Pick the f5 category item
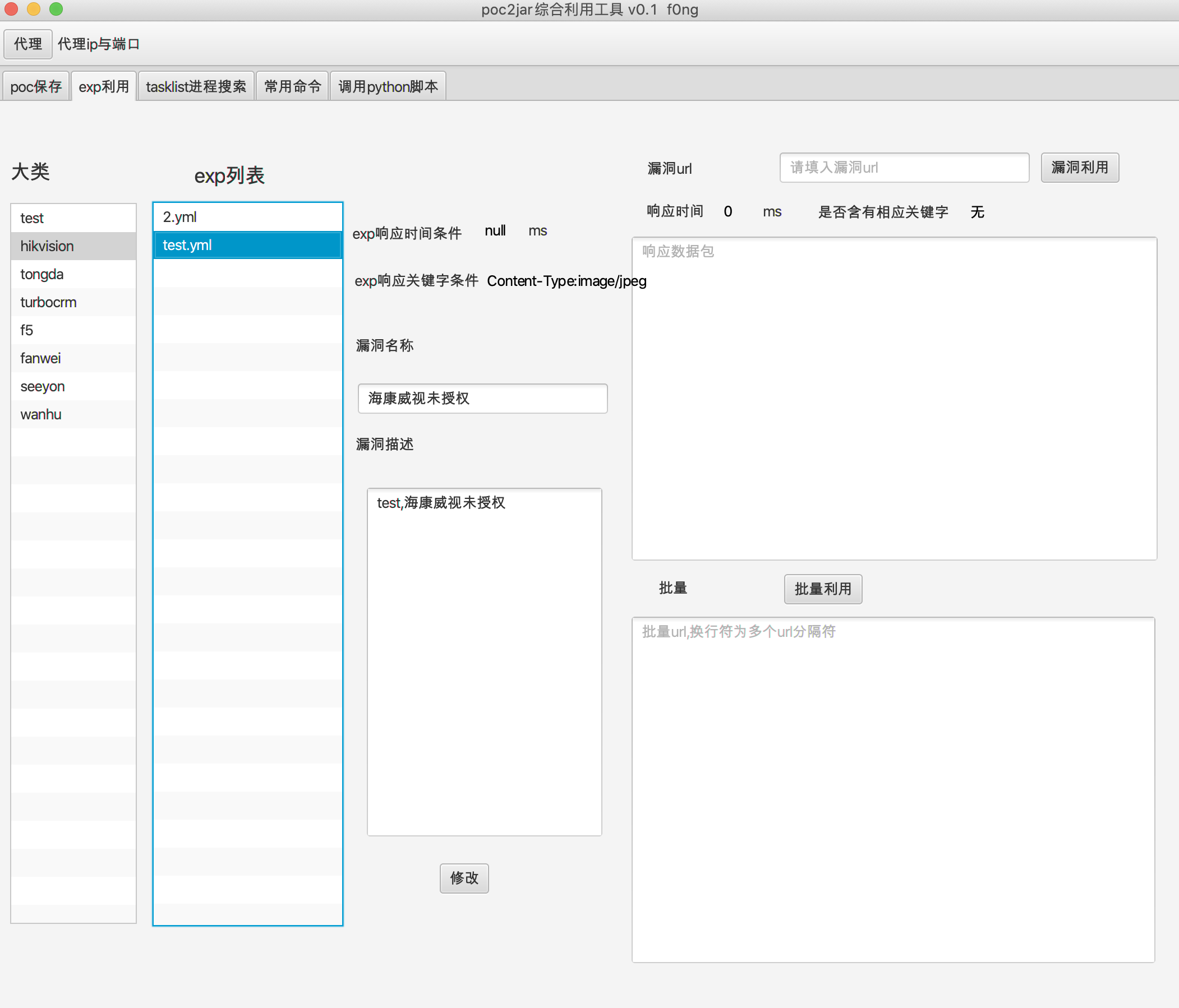 pos(73,330)
